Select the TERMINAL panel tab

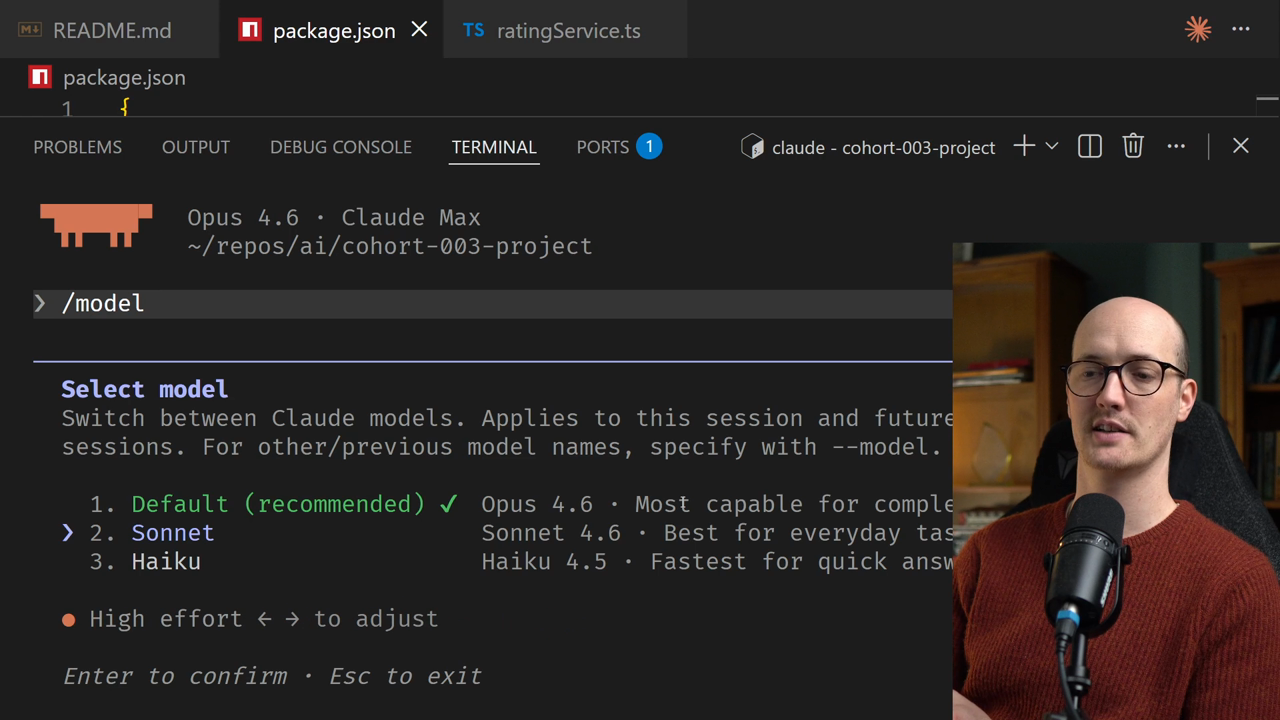(x=494, y=147)
